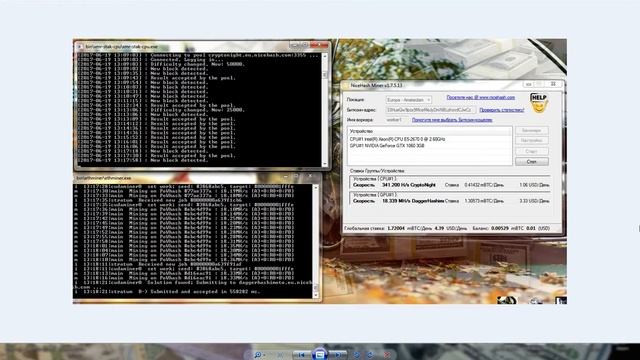640x360 pixels.
Task: Open the check statistics link
Action: pyautogui.click(x=502, y=110)
